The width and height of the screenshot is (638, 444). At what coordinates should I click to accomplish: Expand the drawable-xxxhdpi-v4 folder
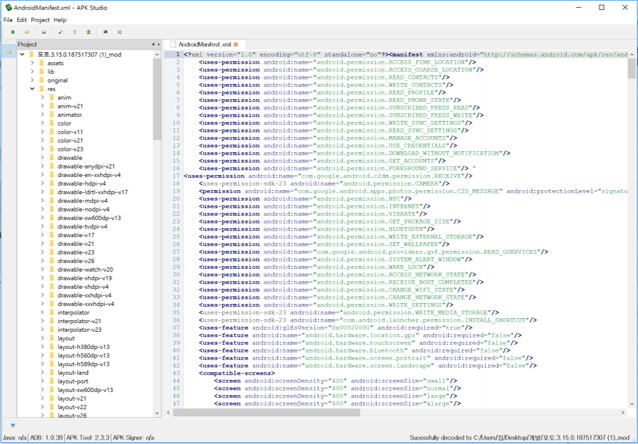pos(42,304)
